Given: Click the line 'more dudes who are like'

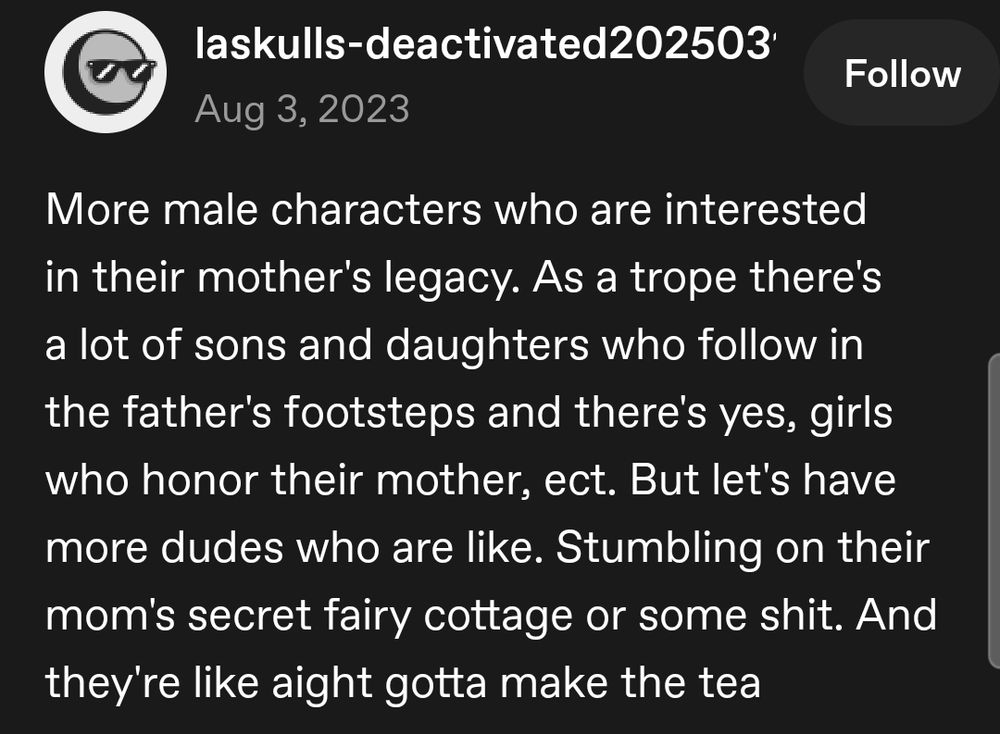Looking at the screenshot, I should point(487,547).
